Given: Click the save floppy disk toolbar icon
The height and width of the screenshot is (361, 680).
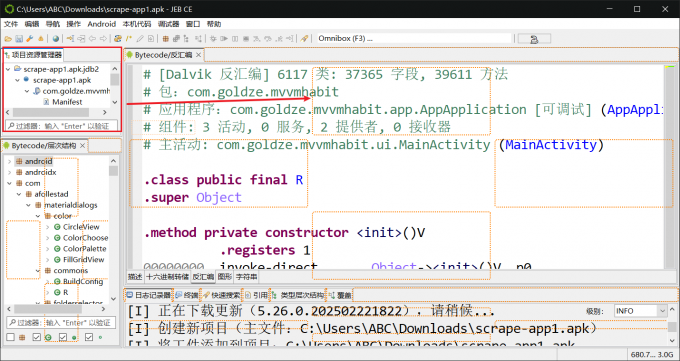Looking at the screenshot, I should [x=19, y=39].
